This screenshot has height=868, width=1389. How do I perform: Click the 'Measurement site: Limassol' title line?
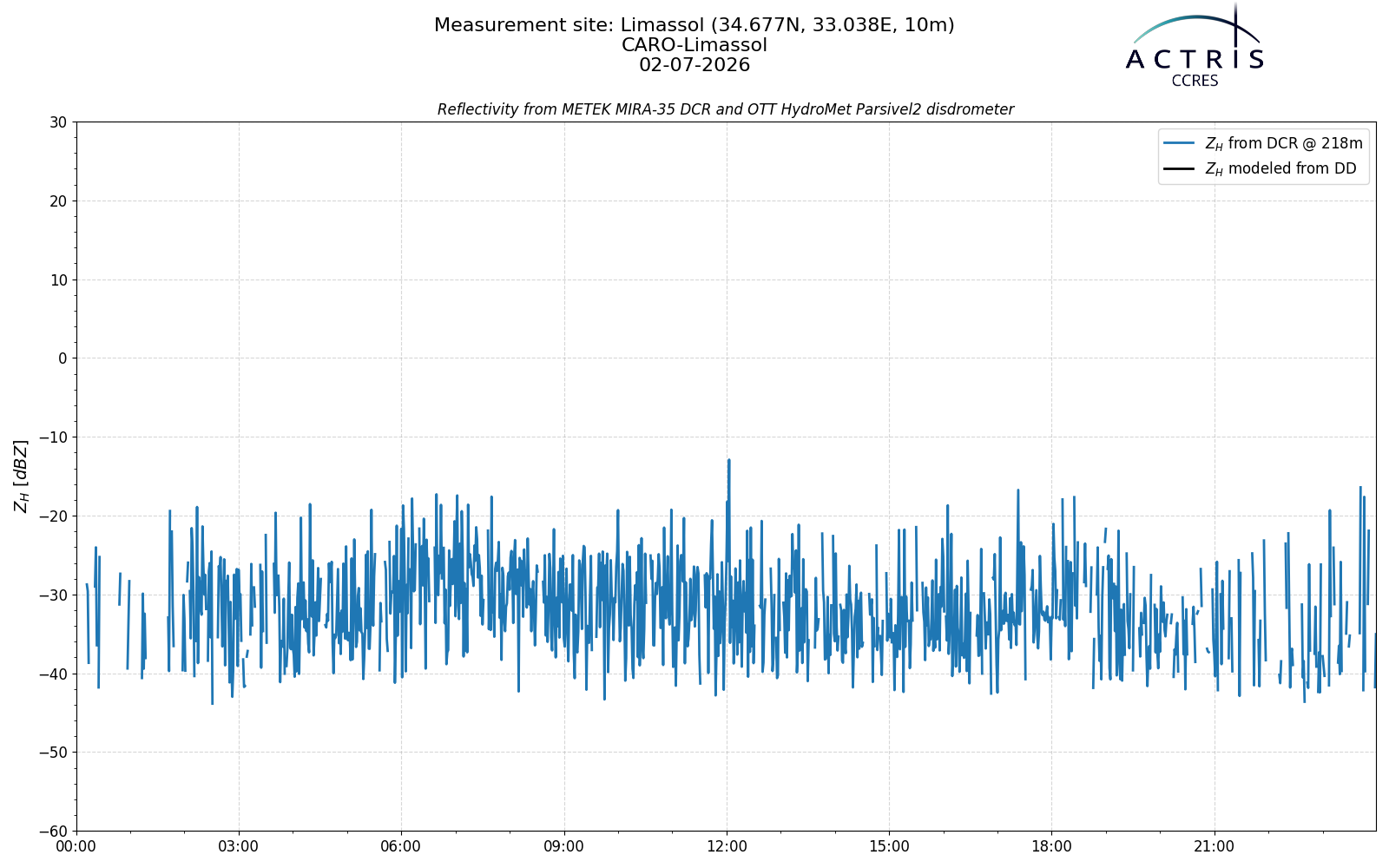(694, 25)
